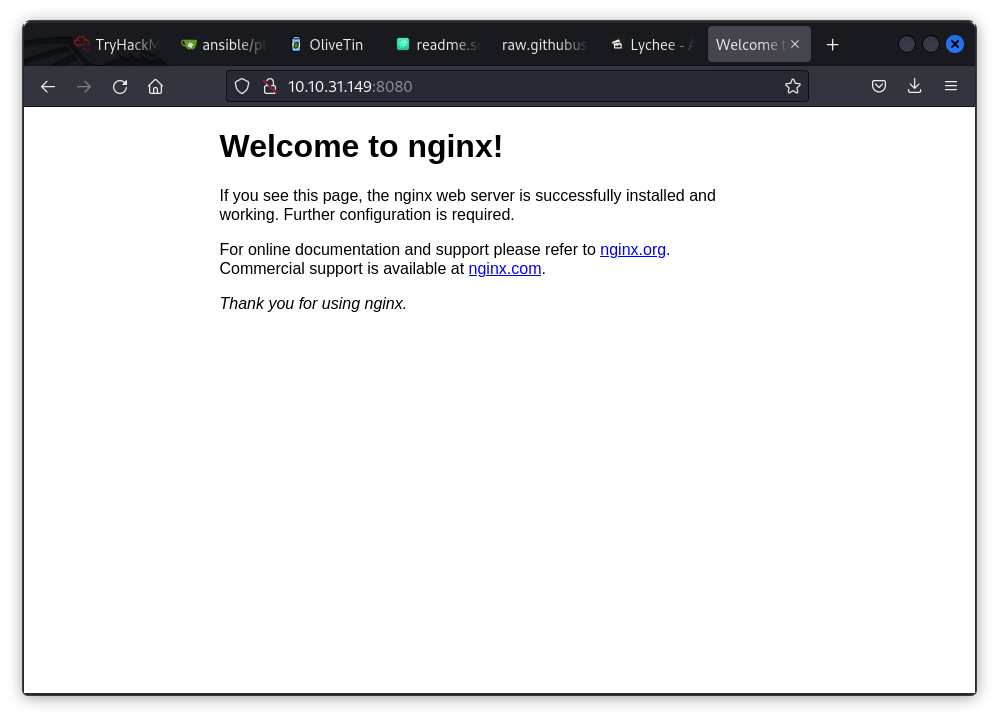999x720 pixels.
Task: Open a new browser tab
Action: [x=832, y=44]
